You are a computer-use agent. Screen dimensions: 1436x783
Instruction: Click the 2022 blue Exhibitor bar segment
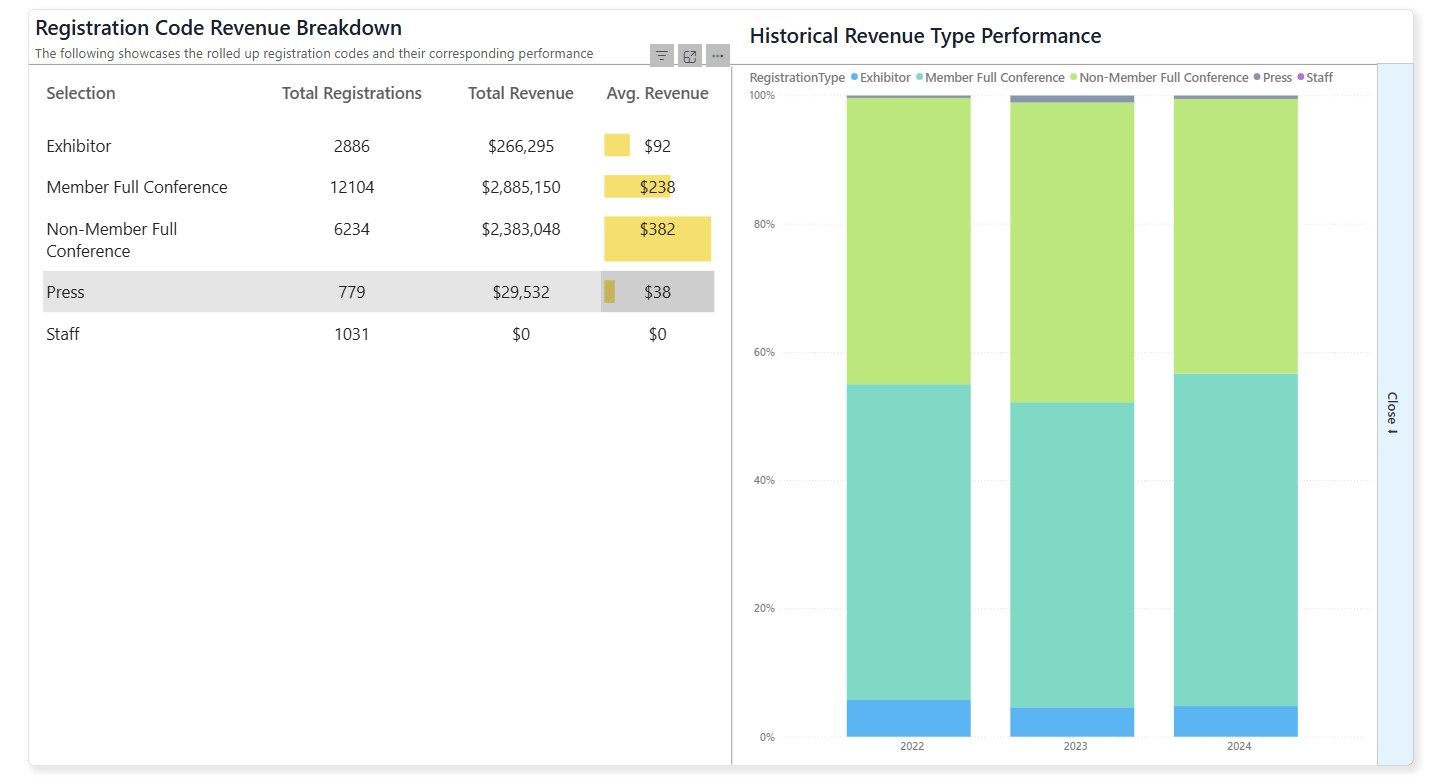(908, 718)
